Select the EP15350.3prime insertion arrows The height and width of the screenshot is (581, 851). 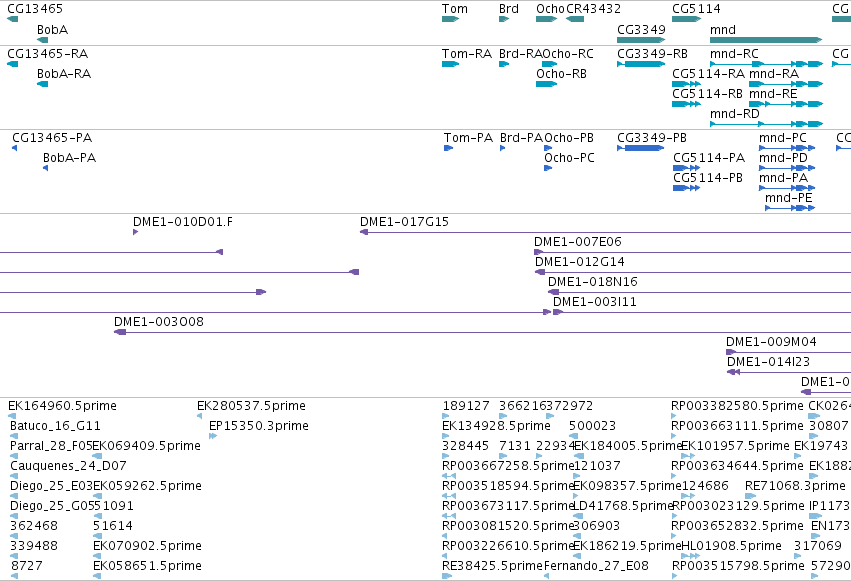(x=213, y=436)
